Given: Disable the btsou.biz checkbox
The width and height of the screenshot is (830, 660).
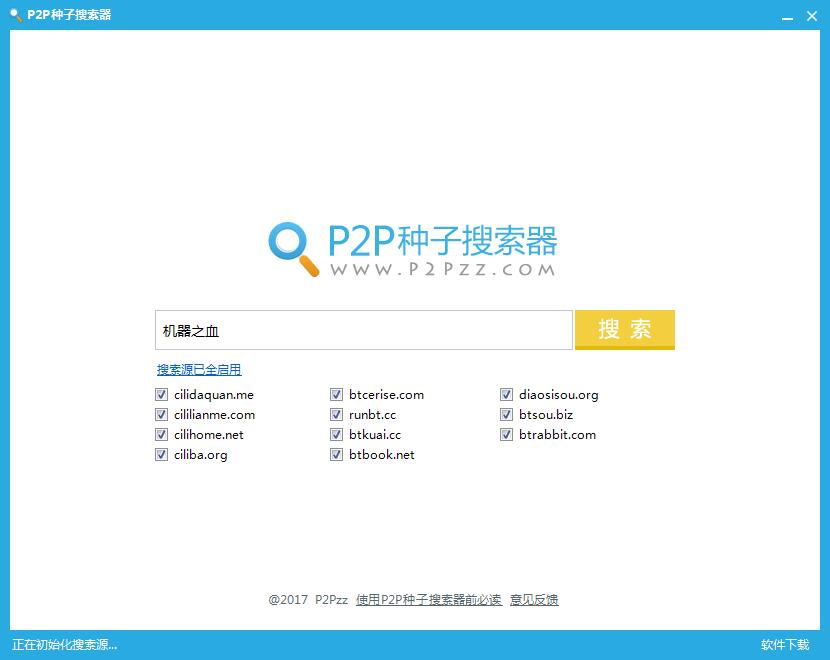Looking at the screenshot, I should point(507,414).
